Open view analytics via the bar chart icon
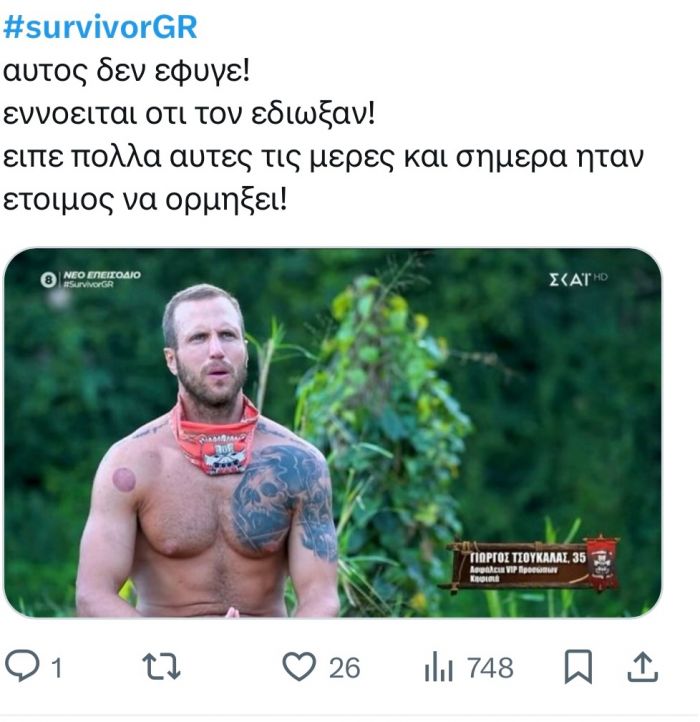This screenshot has width=700, height=722. click(x=438, y=666)
